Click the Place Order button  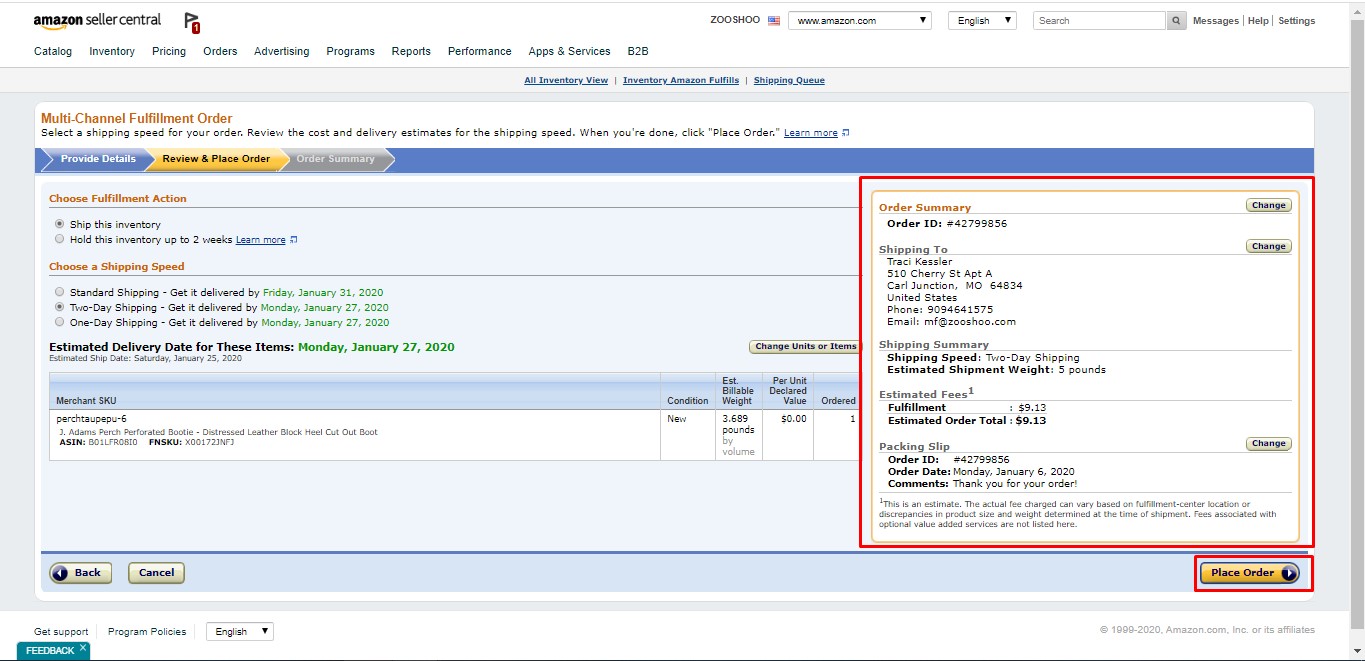1250,573
